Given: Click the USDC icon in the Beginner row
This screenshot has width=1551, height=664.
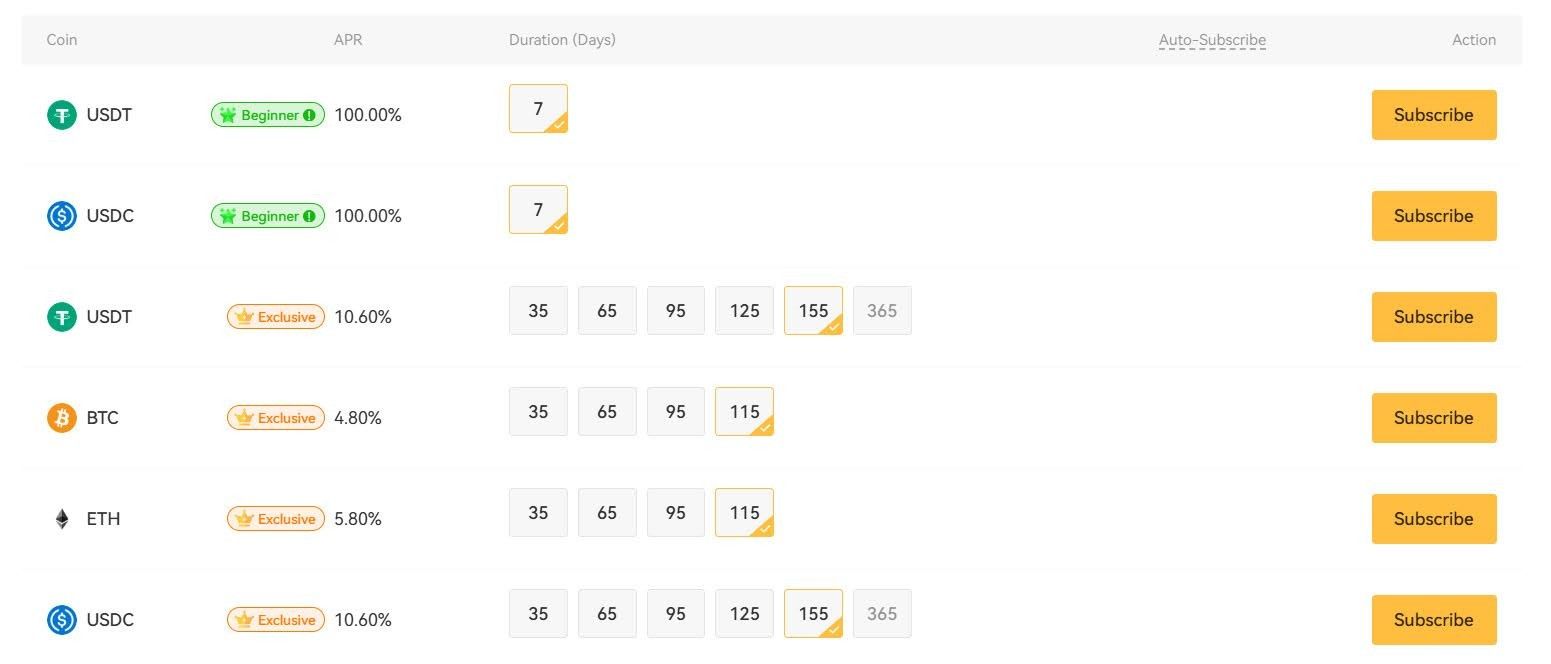Looking at the screenshot, I should click(62, 216).
